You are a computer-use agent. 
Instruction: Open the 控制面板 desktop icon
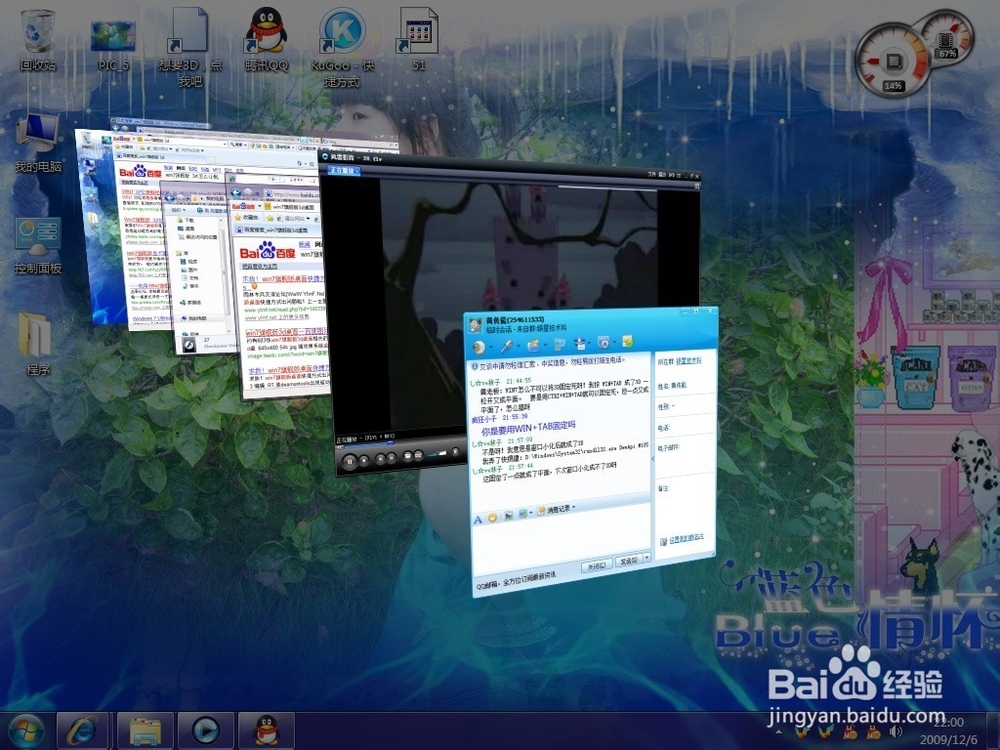tap(38, 246)
